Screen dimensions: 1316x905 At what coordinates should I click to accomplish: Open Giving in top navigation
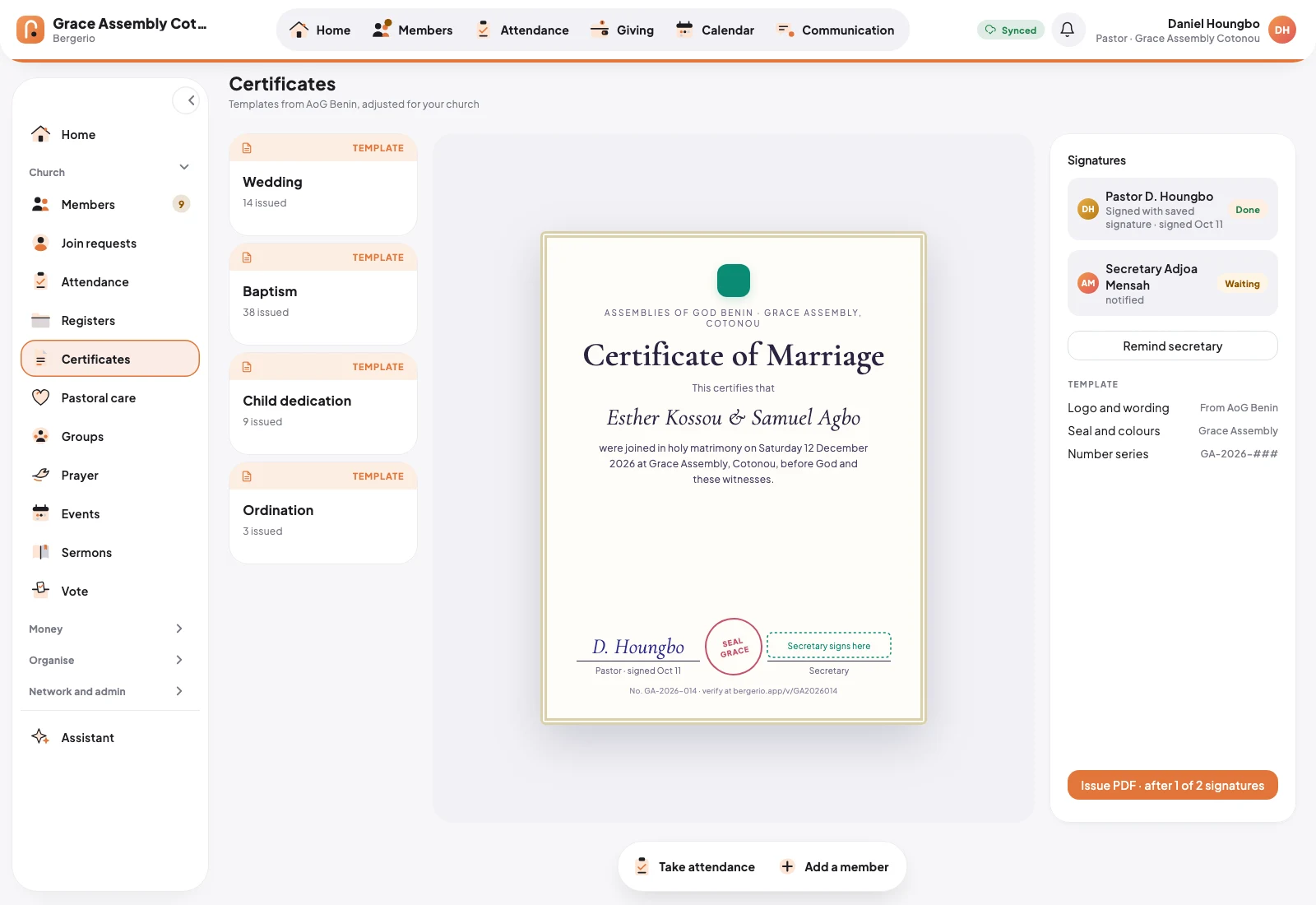pos(622,30)
